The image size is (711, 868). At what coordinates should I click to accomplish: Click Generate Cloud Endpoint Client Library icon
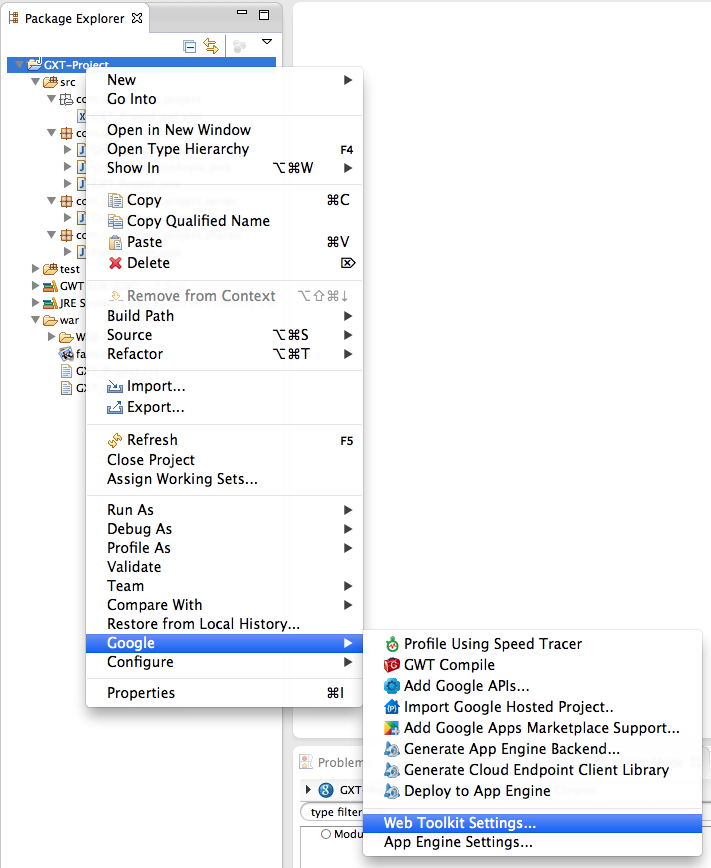tap(392, 770)
